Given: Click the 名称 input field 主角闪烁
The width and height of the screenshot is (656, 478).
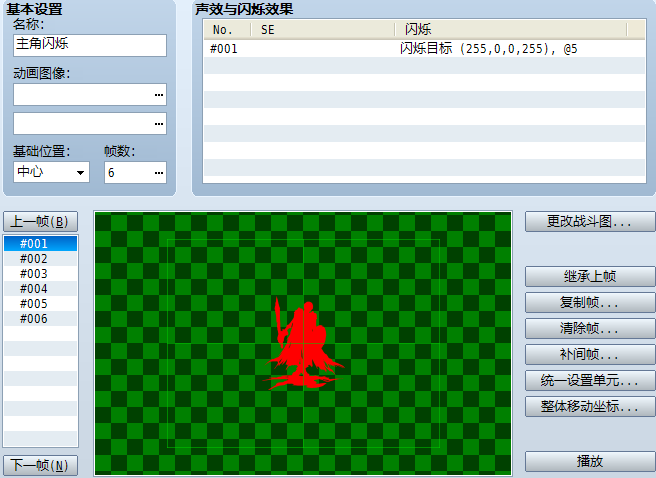Looking at the screenshot, I should (90, 45).
